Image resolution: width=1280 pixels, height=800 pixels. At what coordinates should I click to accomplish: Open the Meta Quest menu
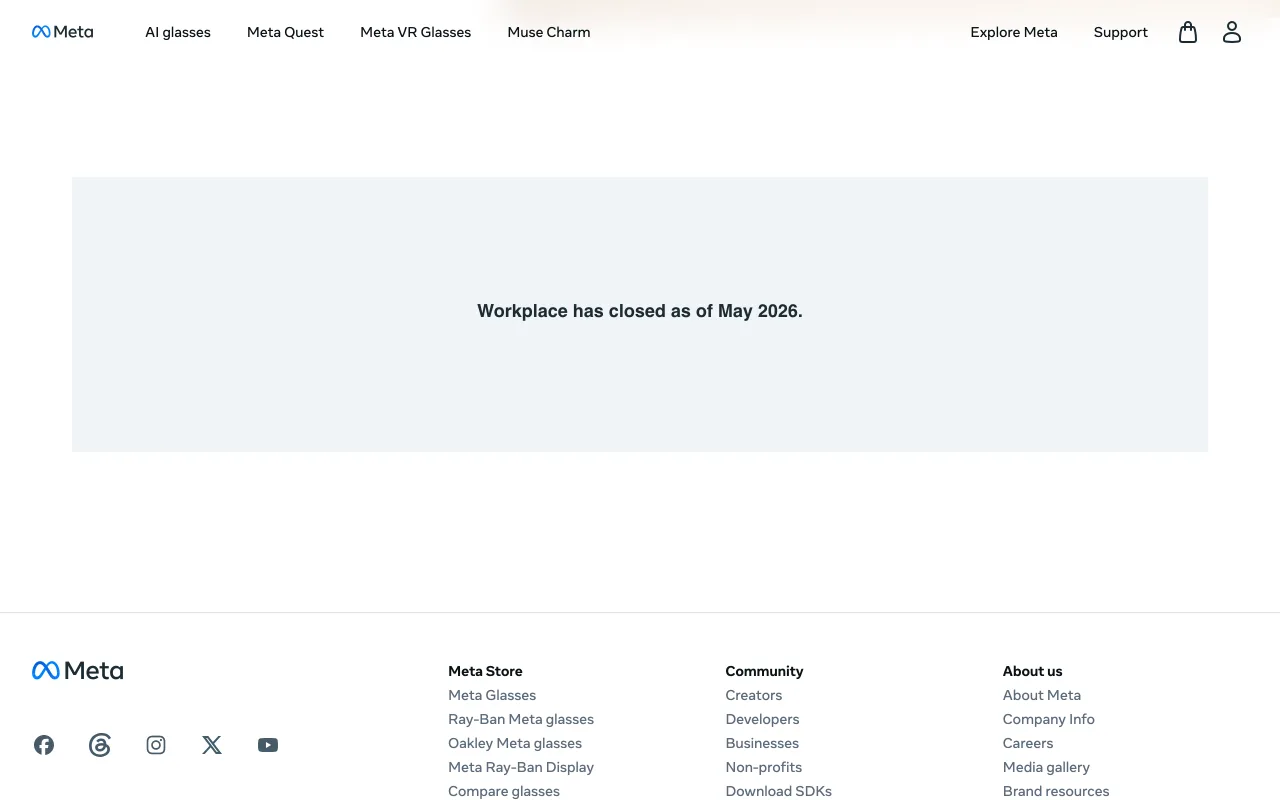(x=285, y=32)
